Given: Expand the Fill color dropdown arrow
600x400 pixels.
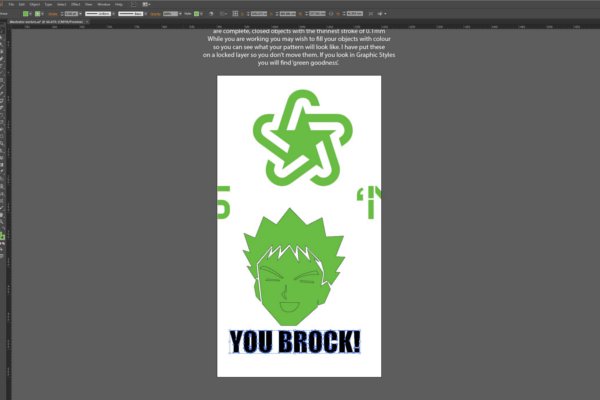Looking at the screenshot, I should [30, 14].
